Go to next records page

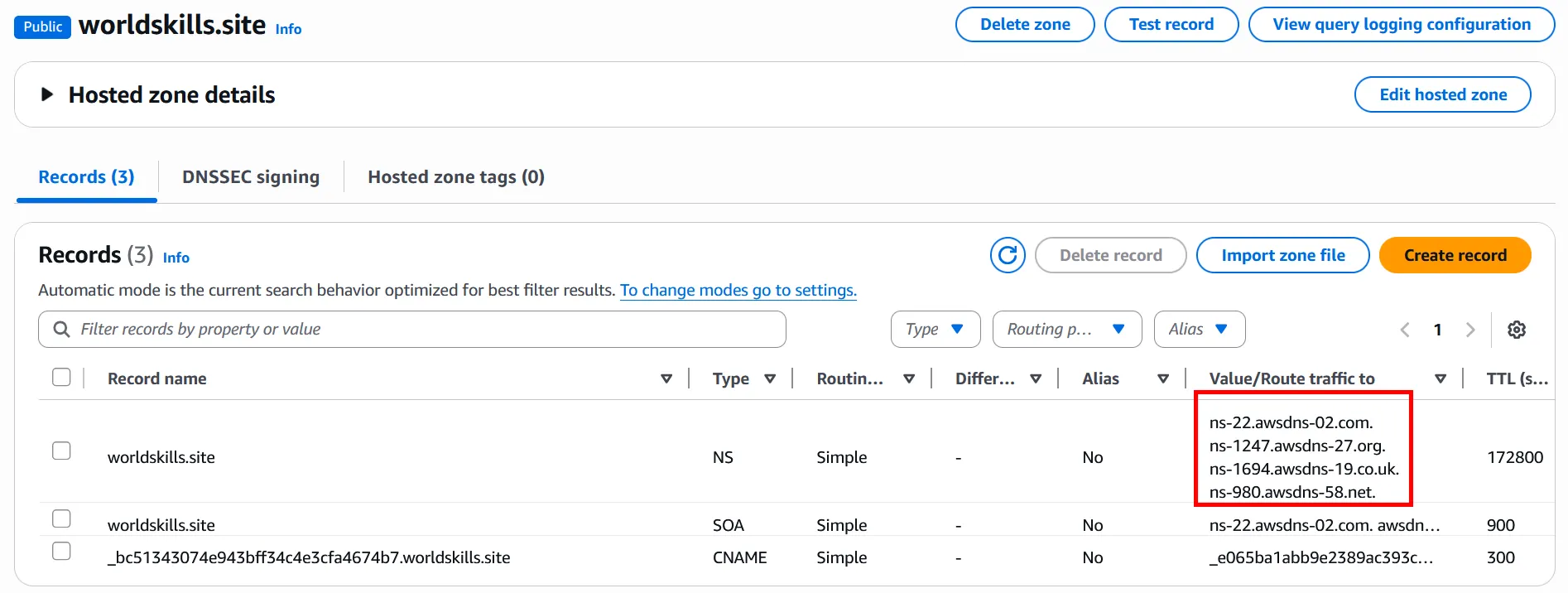[1470, 330]
